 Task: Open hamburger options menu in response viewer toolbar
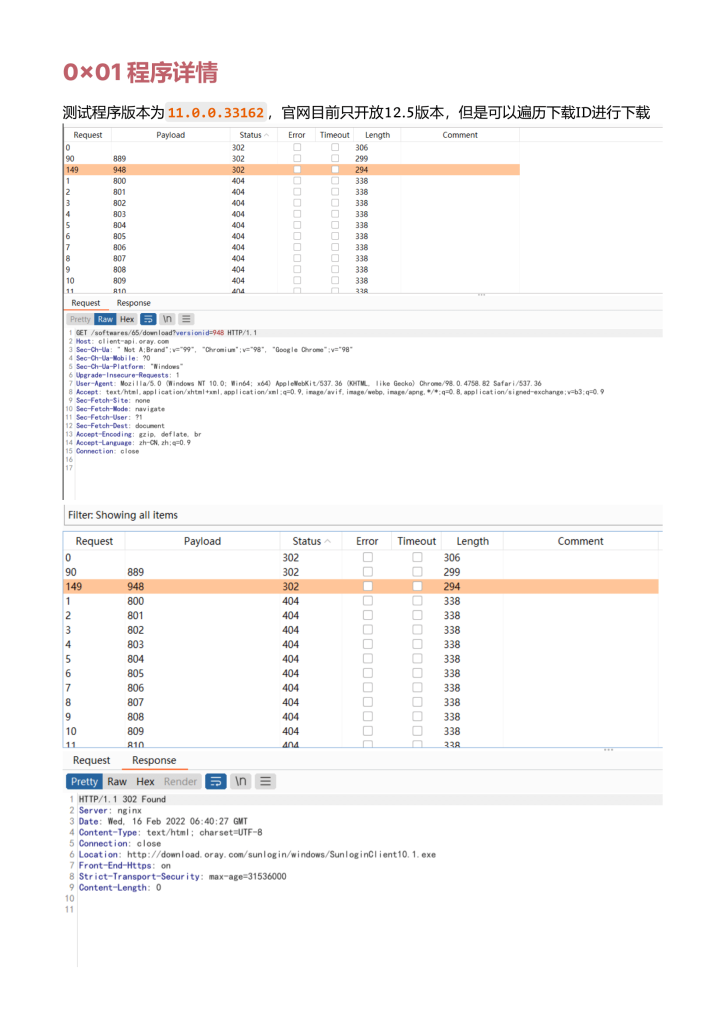[265, 781]
